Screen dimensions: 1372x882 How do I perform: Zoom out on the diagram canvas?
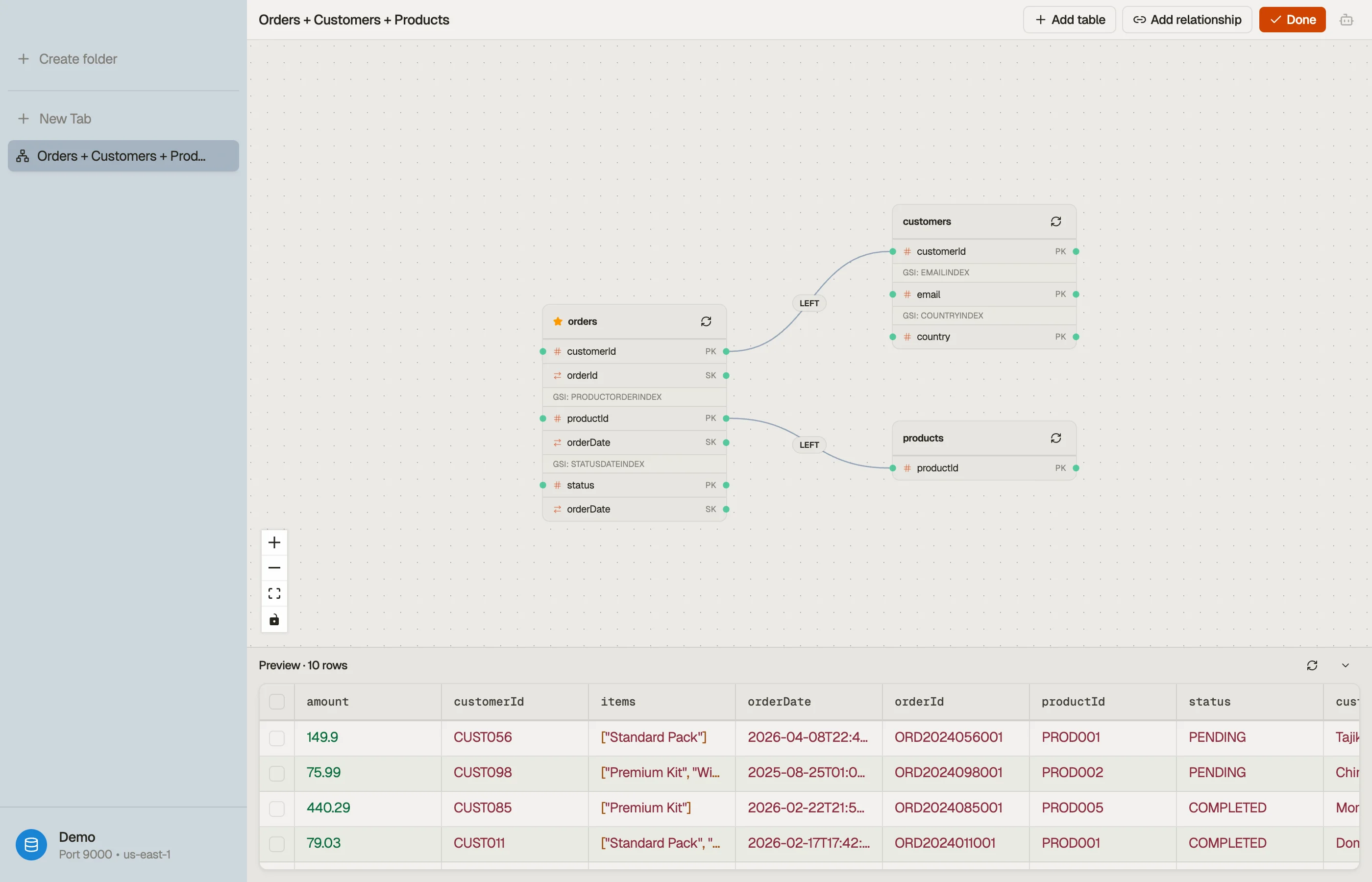coord(274,567)
